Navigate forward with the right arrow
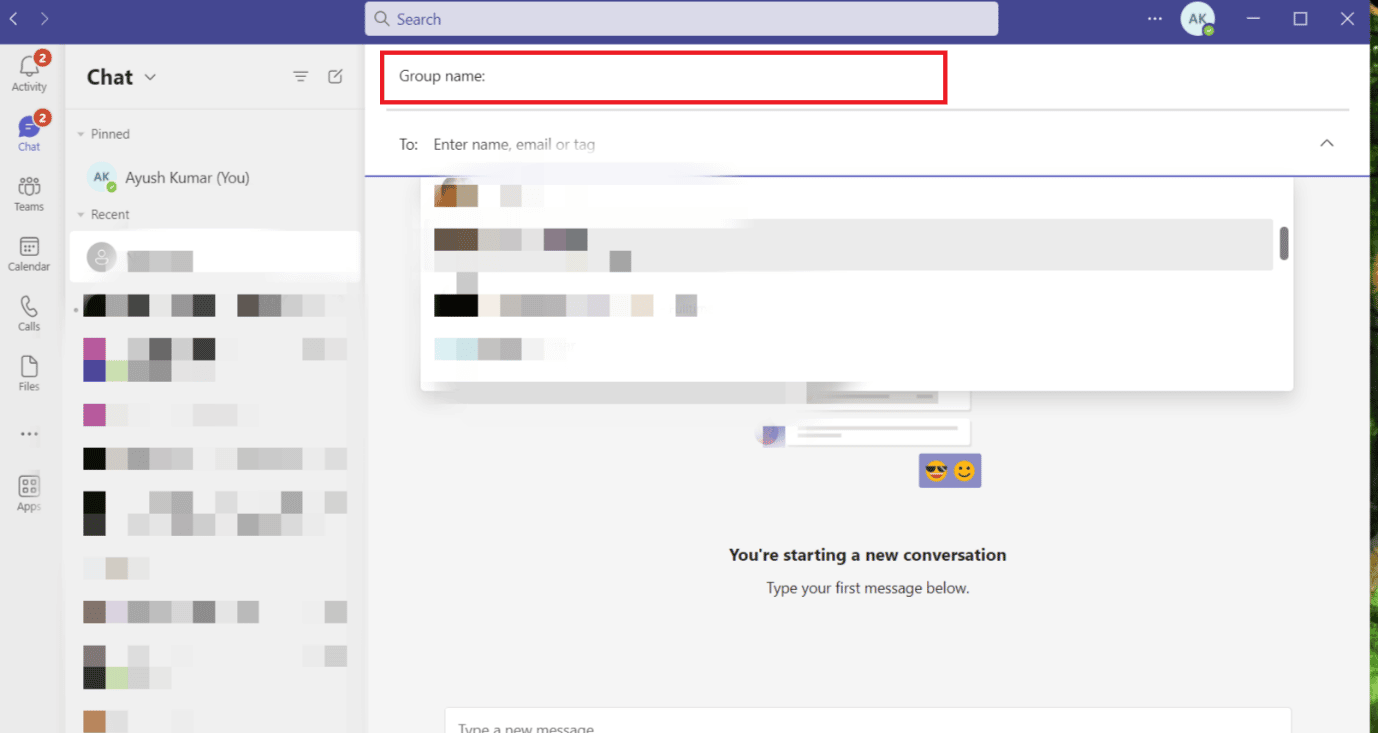This screenshot has height=733, width=1378. click(44, 19)
